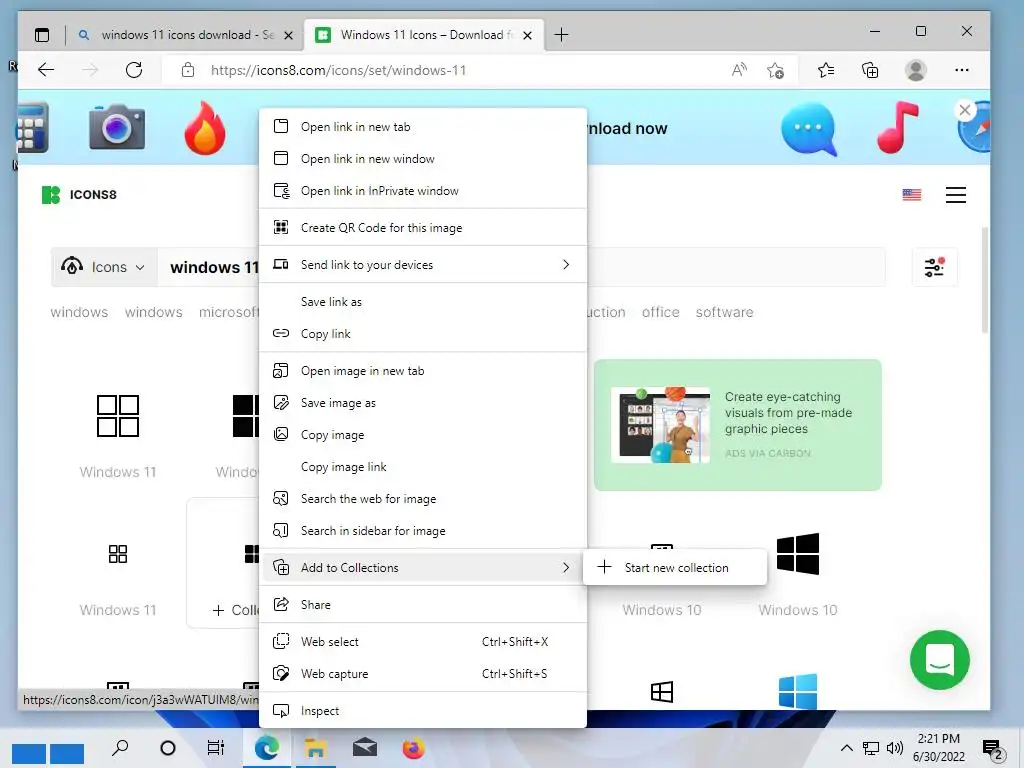Click the red music note banner icon
The image size is (1024, 768).
click(897, 127)
